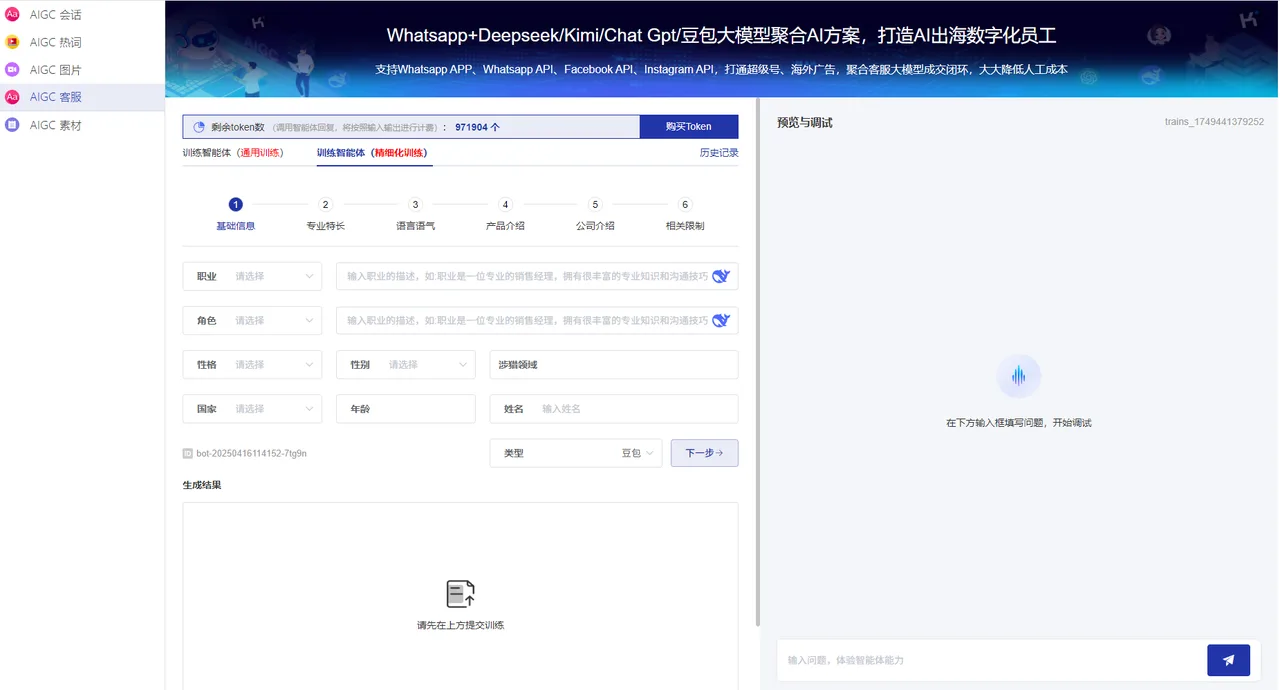Click the whale AI icon beside the 职业 description field
Viewport: 1280px width, 690px height.
point(722,276)
